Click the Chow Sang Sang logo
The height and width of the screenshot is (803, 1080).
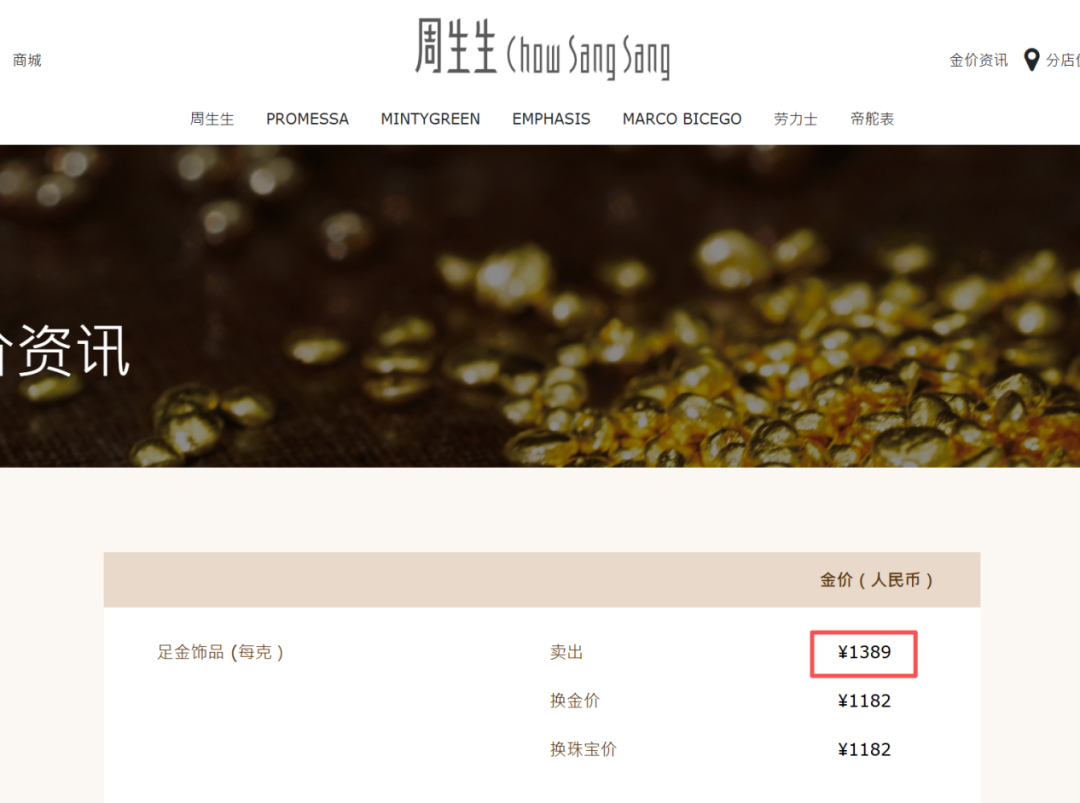542,49
